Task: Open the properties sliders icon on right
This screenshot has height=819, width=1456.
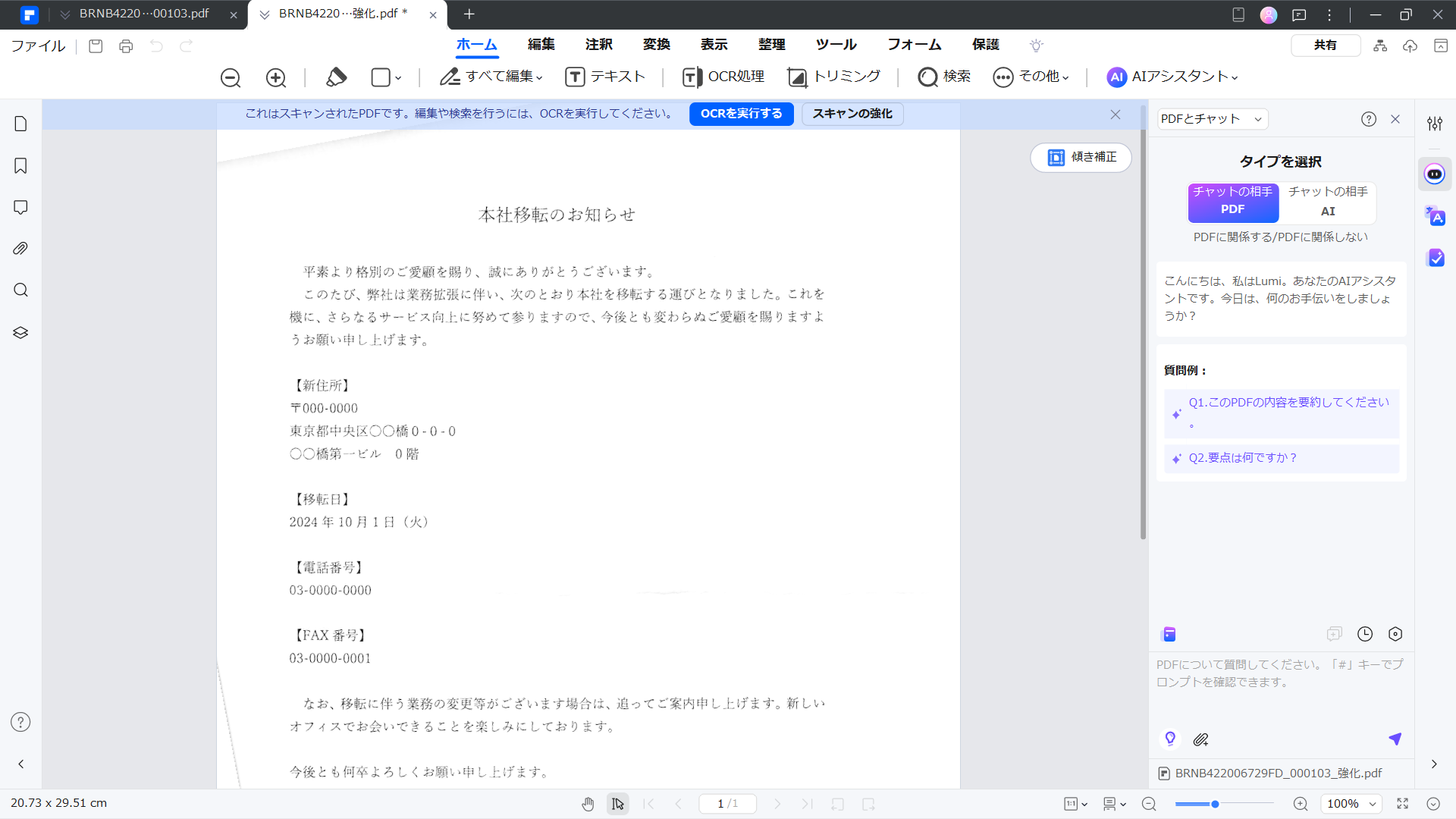Action: tap(1435, 123)
